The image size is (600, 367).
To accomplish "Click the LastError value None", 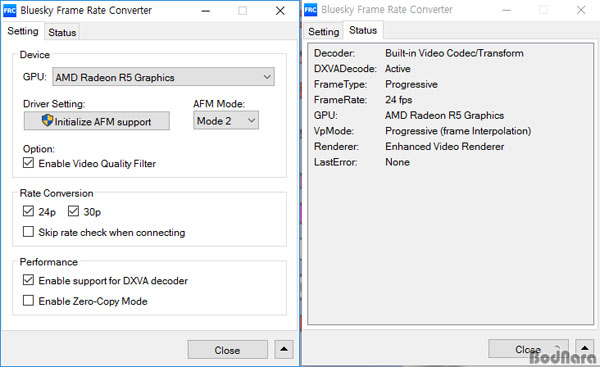I will [397, 162].
